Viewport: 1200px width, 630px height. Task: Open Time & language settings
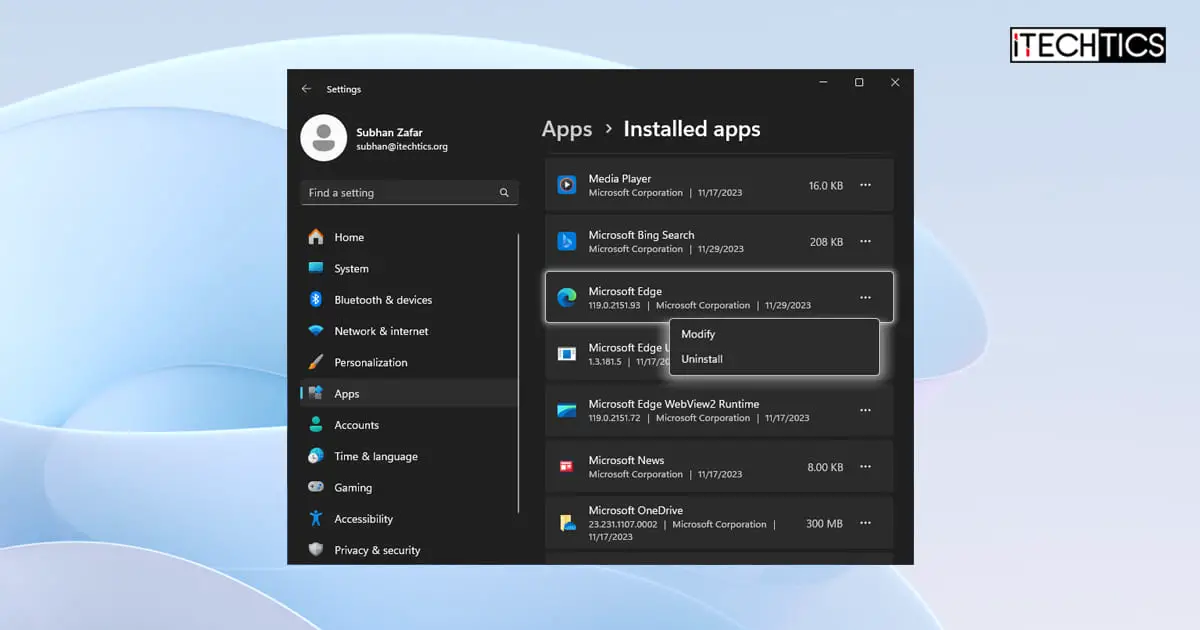[x=409, y=456]
